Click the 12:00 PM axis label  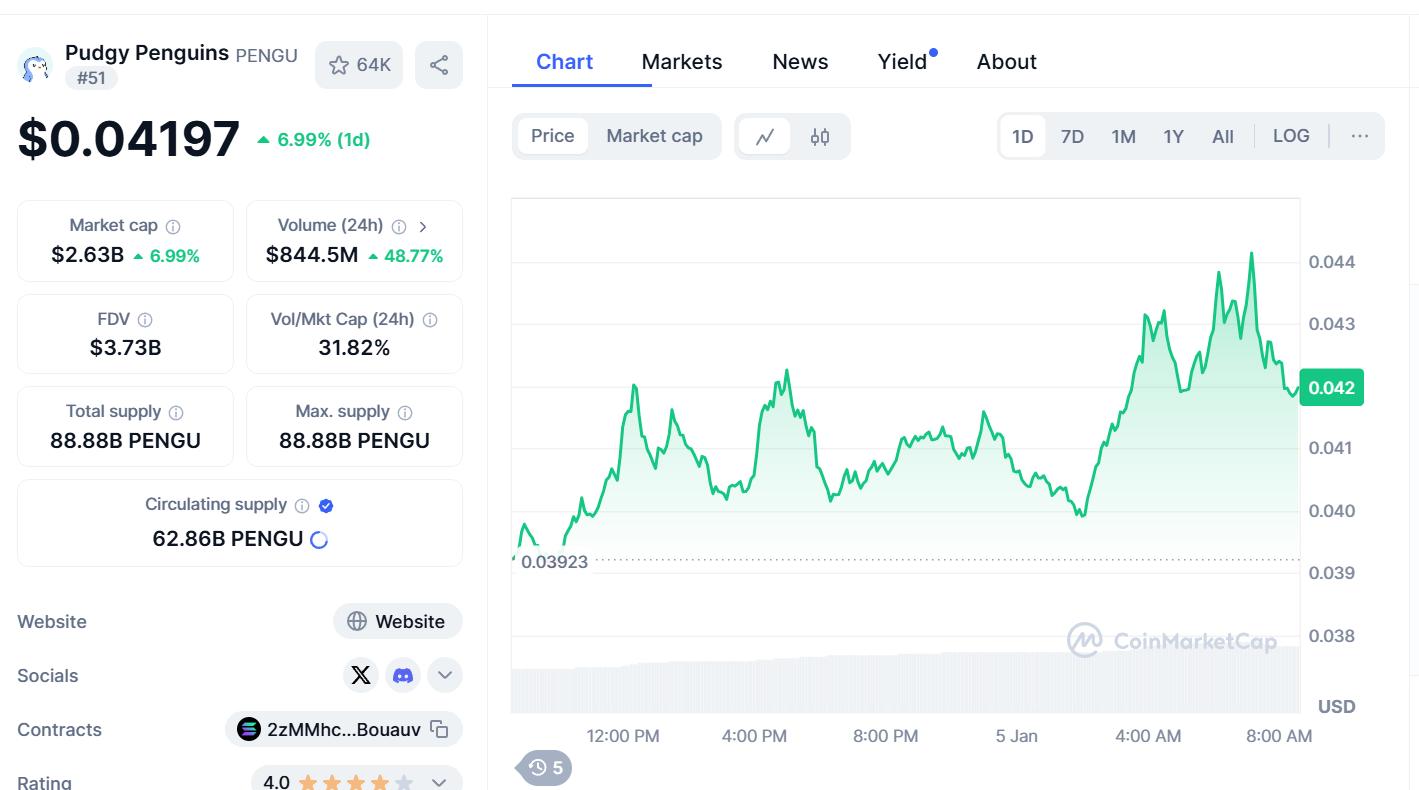coord(623,736)
